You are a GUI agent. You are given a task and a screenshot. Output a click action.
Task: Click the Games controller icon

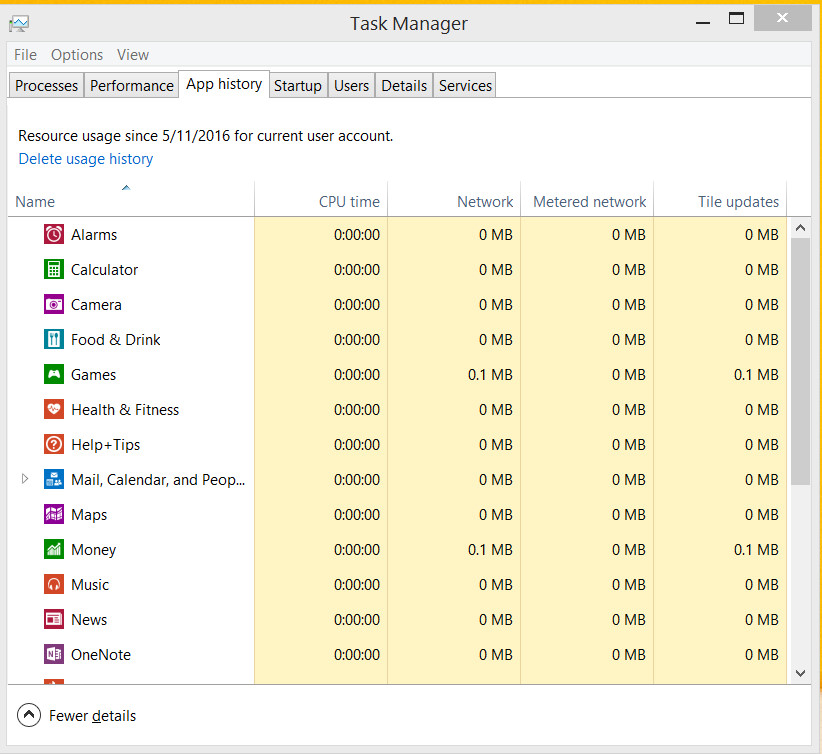point(54,375)
